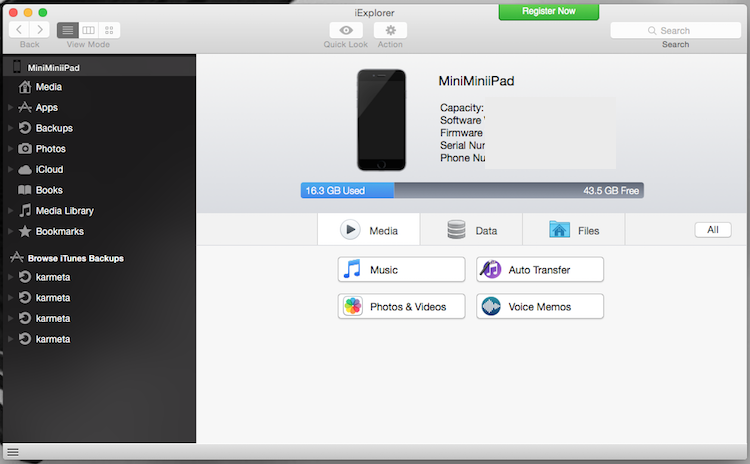Click the Register Now button

[x=549, y=11]
